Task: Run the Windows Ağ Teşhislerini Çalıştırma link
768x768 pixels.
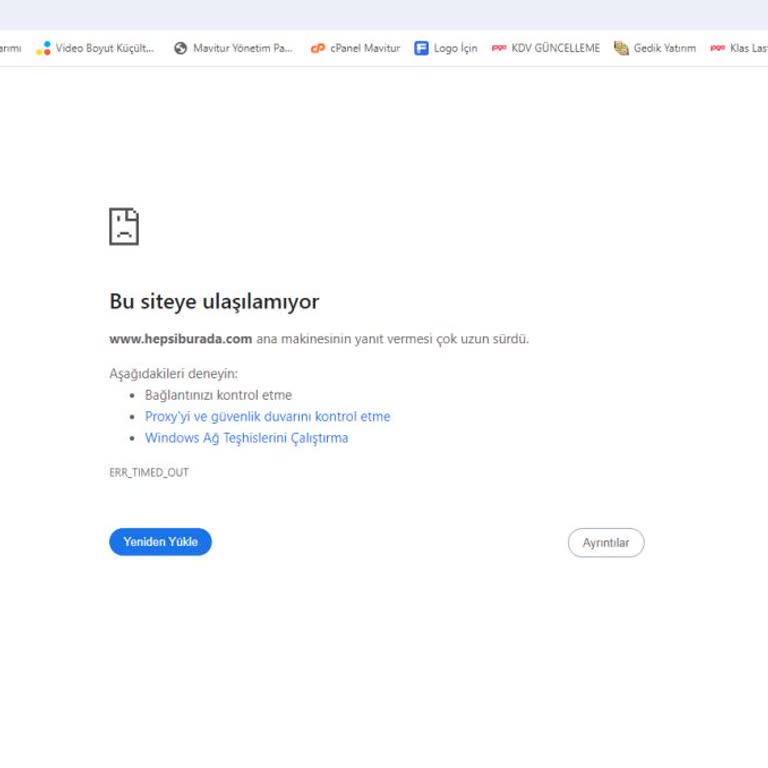Action: (x=246, y=438)
